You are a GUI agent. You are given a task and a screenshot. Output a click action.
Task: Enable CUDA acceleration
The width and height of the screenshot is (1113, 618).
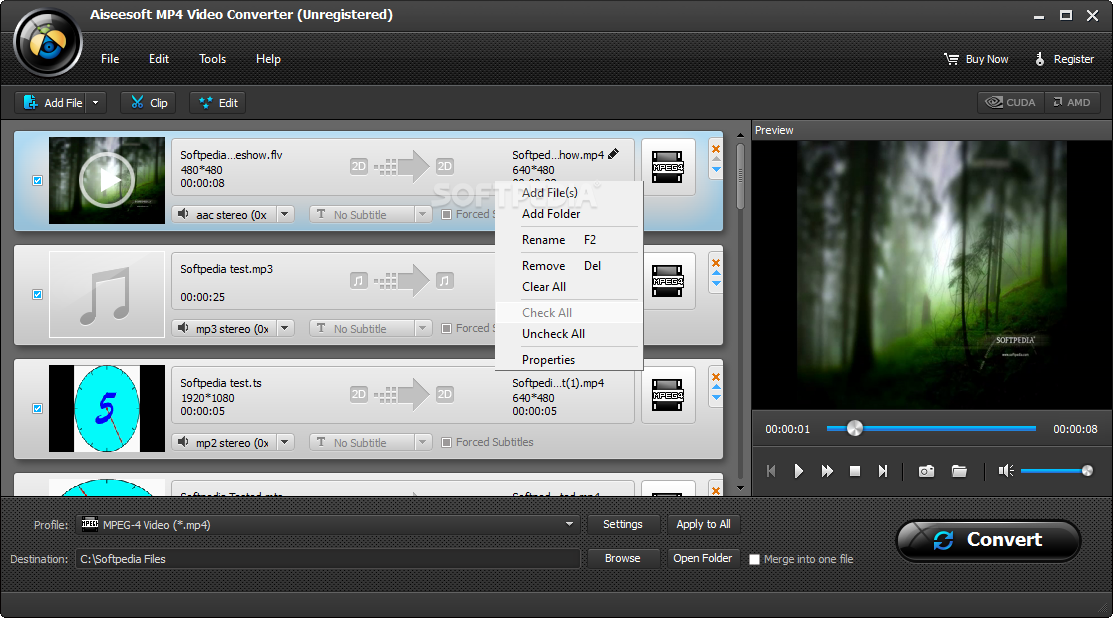1011,102
